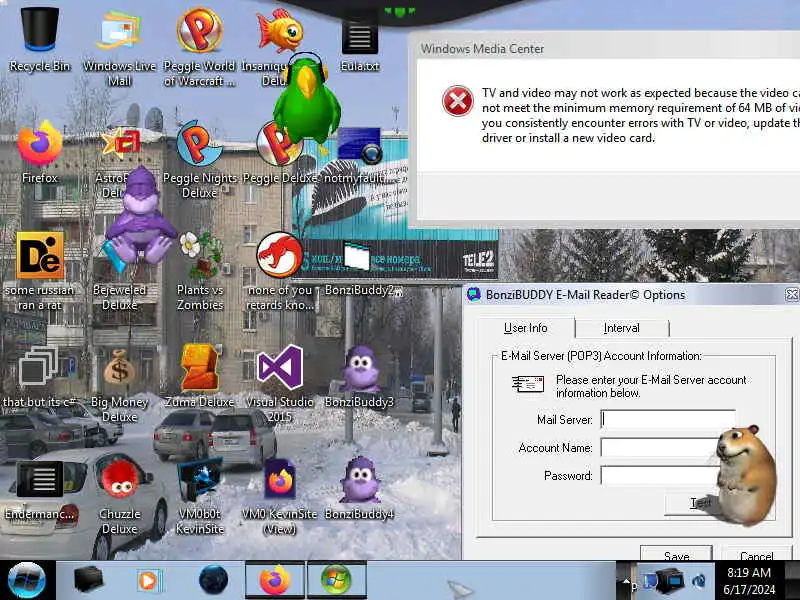
Task: Launch Chuzzle Deluxe from desktop
Action: coord(120,495)
